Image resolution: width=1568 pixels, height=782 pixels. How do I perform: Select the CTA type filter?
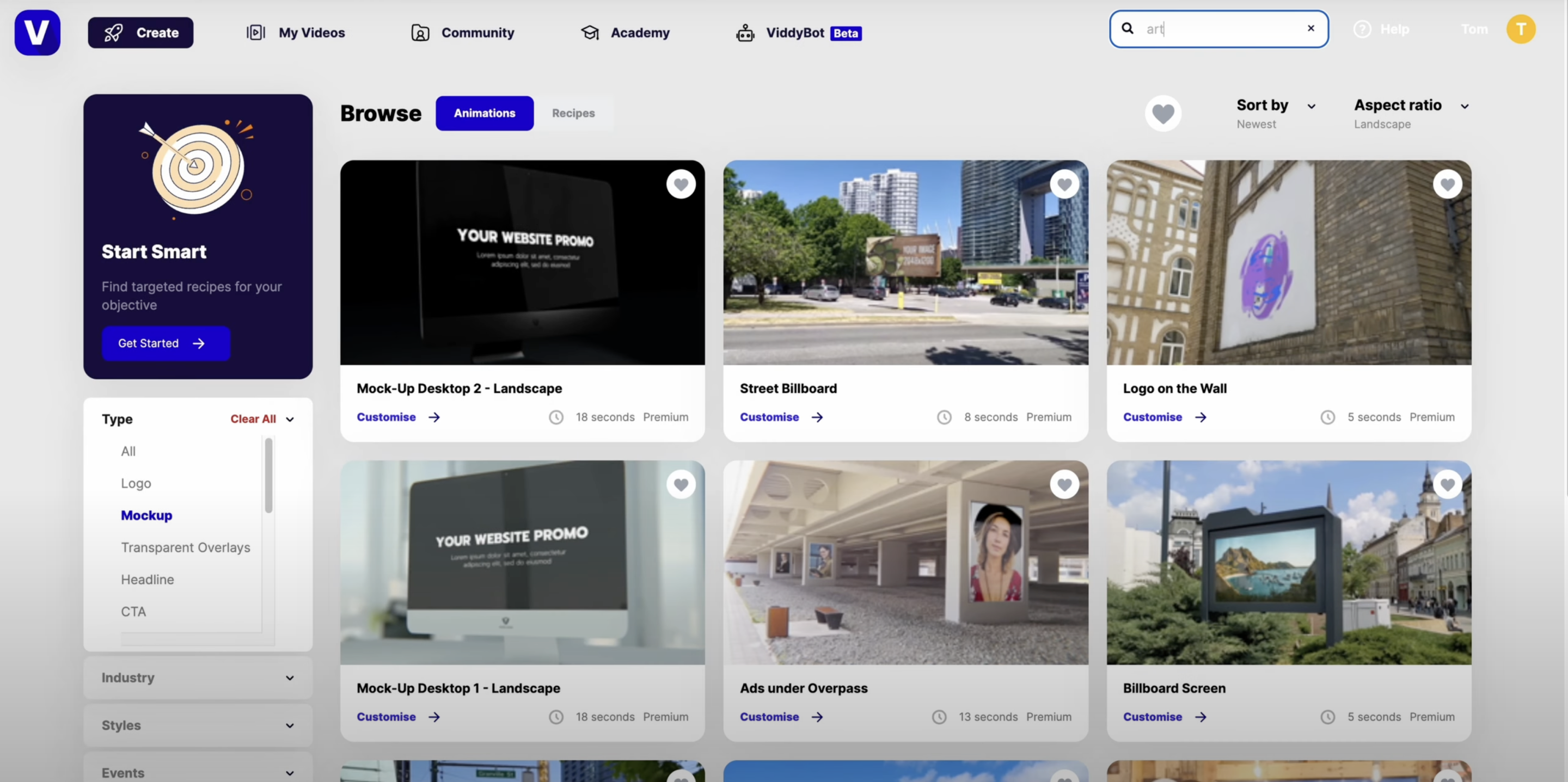point(133,612)
